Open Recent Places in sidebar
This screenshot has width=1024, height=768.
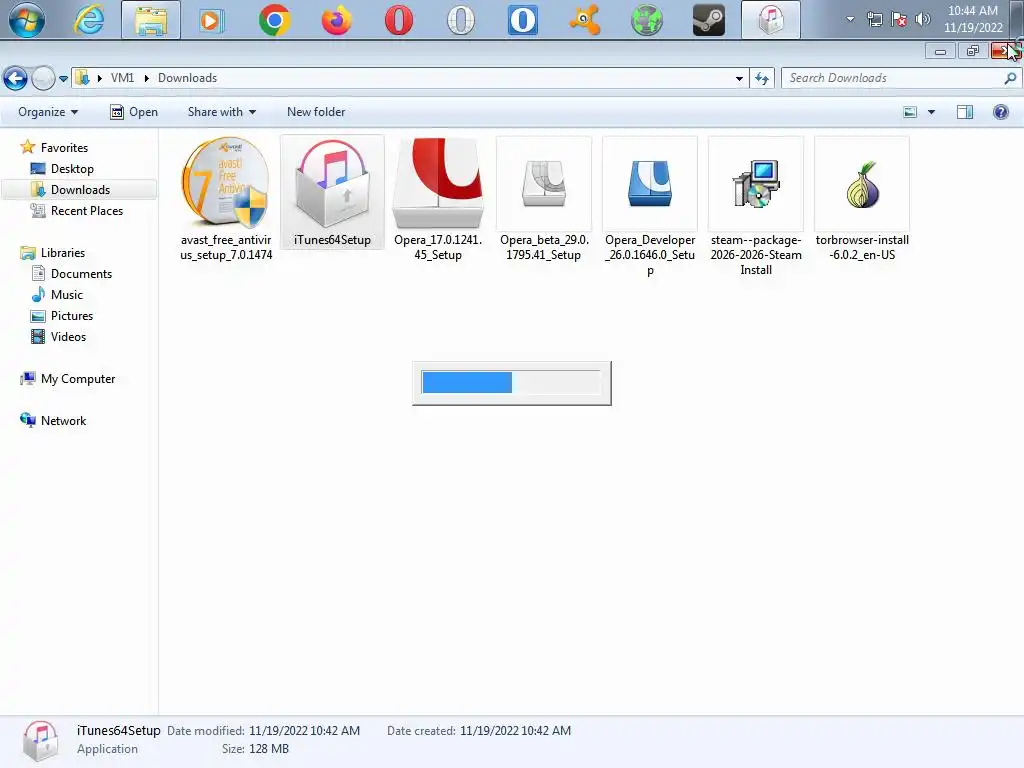(x=87, y=210)
